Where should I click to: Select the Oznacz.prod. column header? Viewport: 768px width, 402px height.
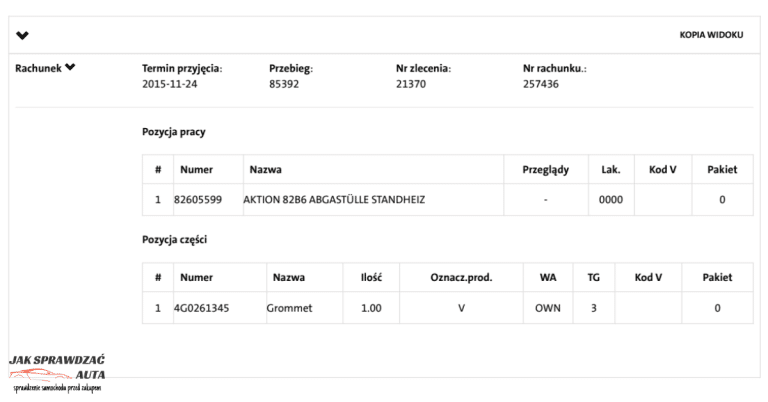[461, 277]
